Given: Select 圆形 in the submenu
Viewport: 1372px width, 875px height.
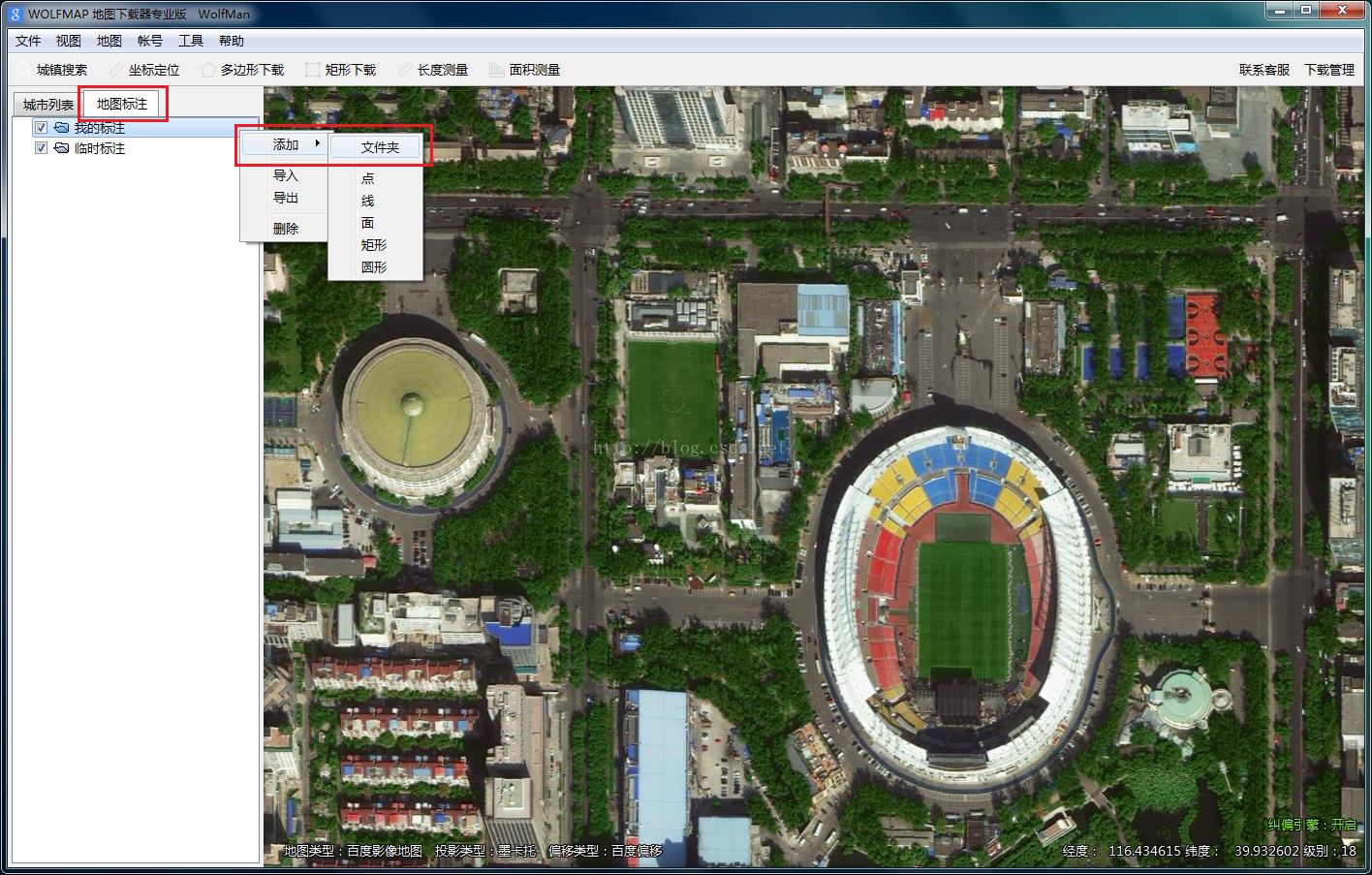Looking at the screenshot, I should (374, 267).
